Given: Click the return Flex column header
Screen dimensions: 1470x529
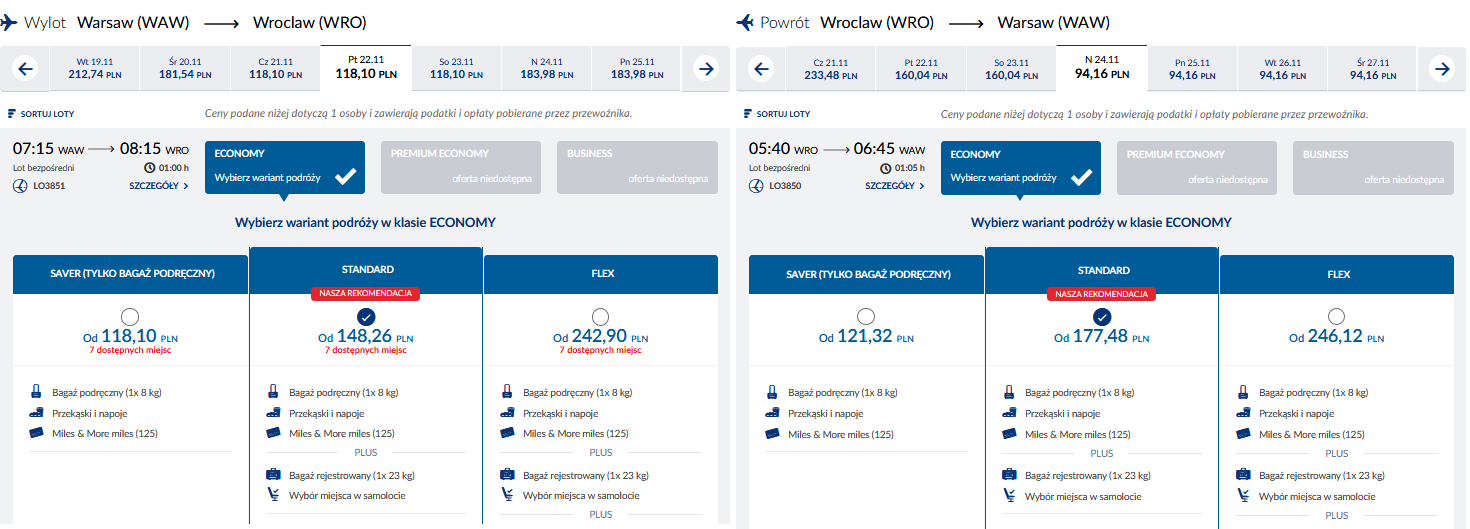Looking at the screenshot, I should 1337,274.
